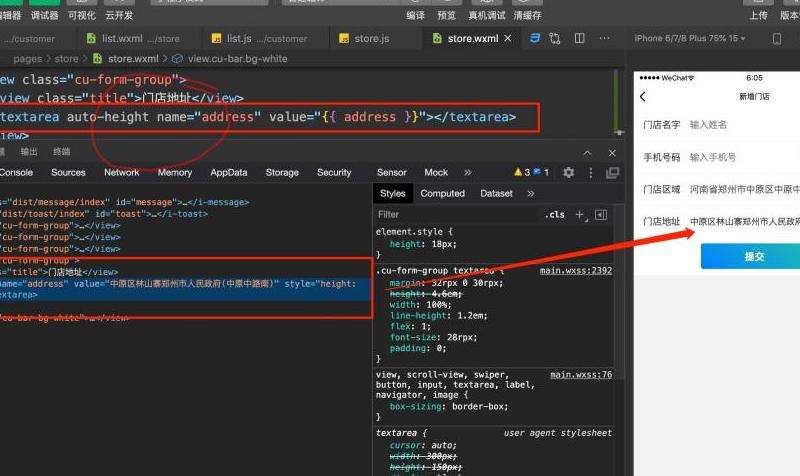Click the 清缓存 clear cache label
Image resolution: width=800 pixels, height=476 pixels.
pyautogui.click(x=528, y=15)
